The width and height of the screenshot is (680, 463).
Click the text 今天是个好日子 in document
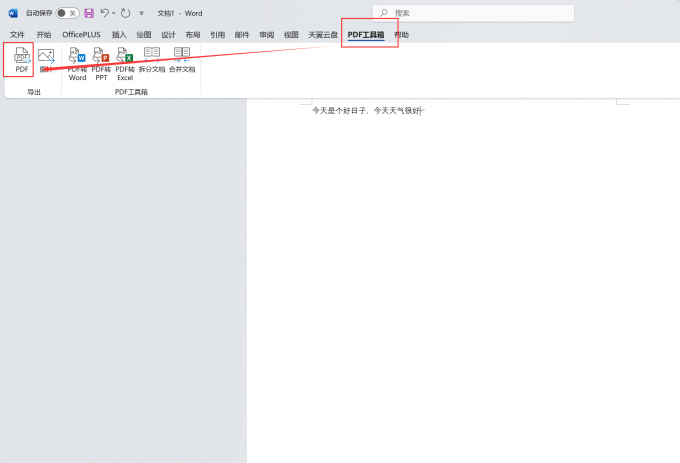point(340,111)
